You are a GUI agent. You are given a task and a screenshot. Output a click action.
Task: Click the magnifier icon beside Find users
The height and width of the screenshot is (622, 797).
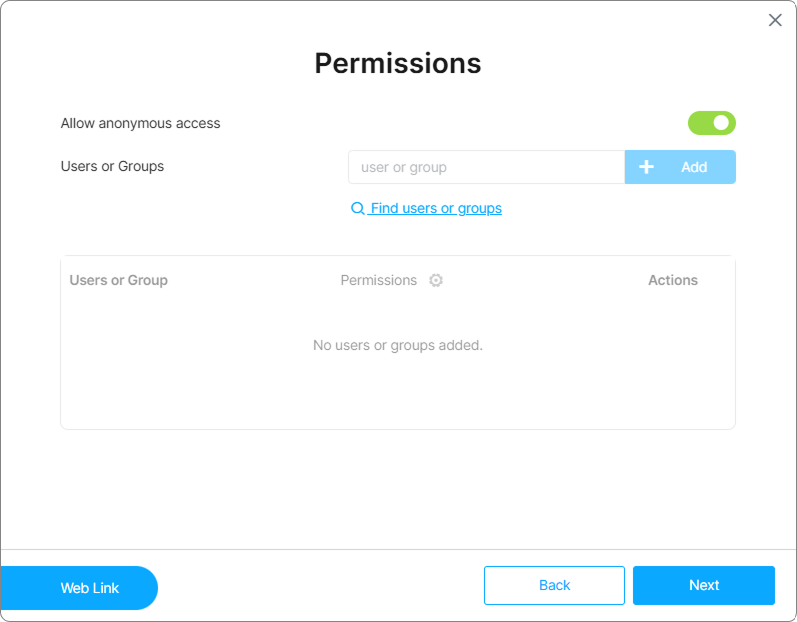[x=357, y=209]
